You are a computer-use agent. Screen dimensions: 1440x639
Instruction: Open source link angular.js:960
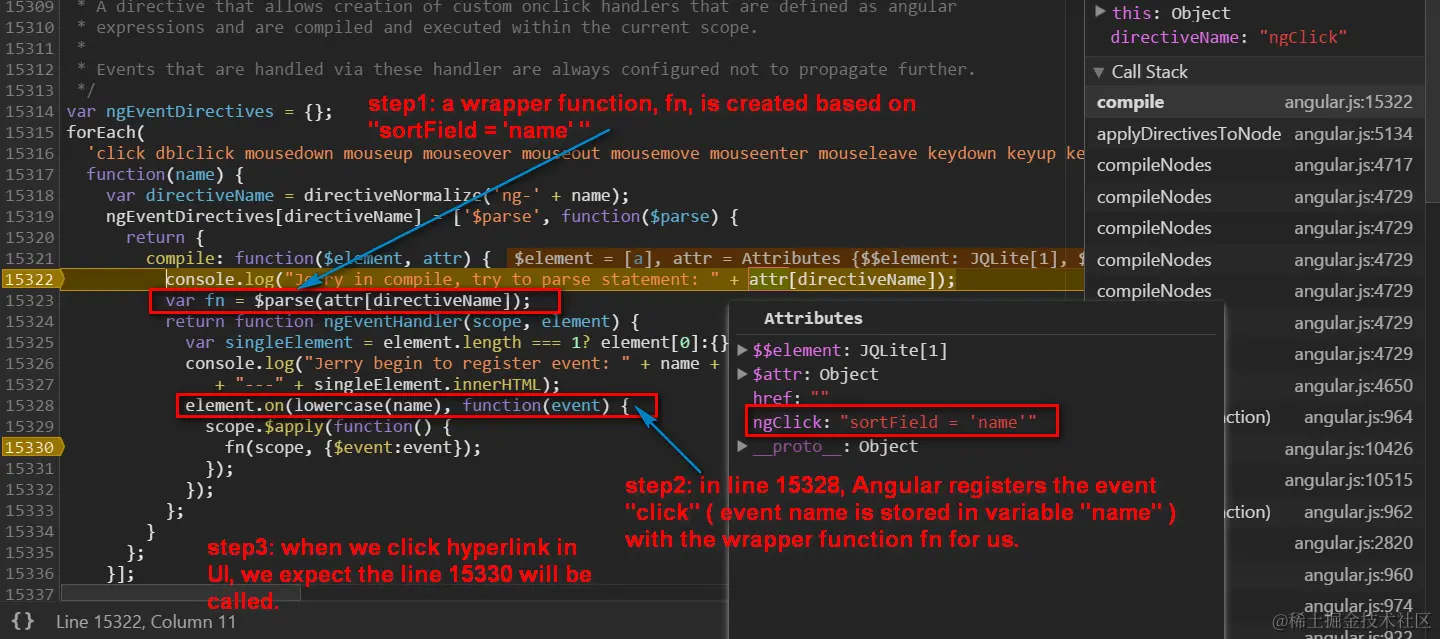[x=1358, y=575]
